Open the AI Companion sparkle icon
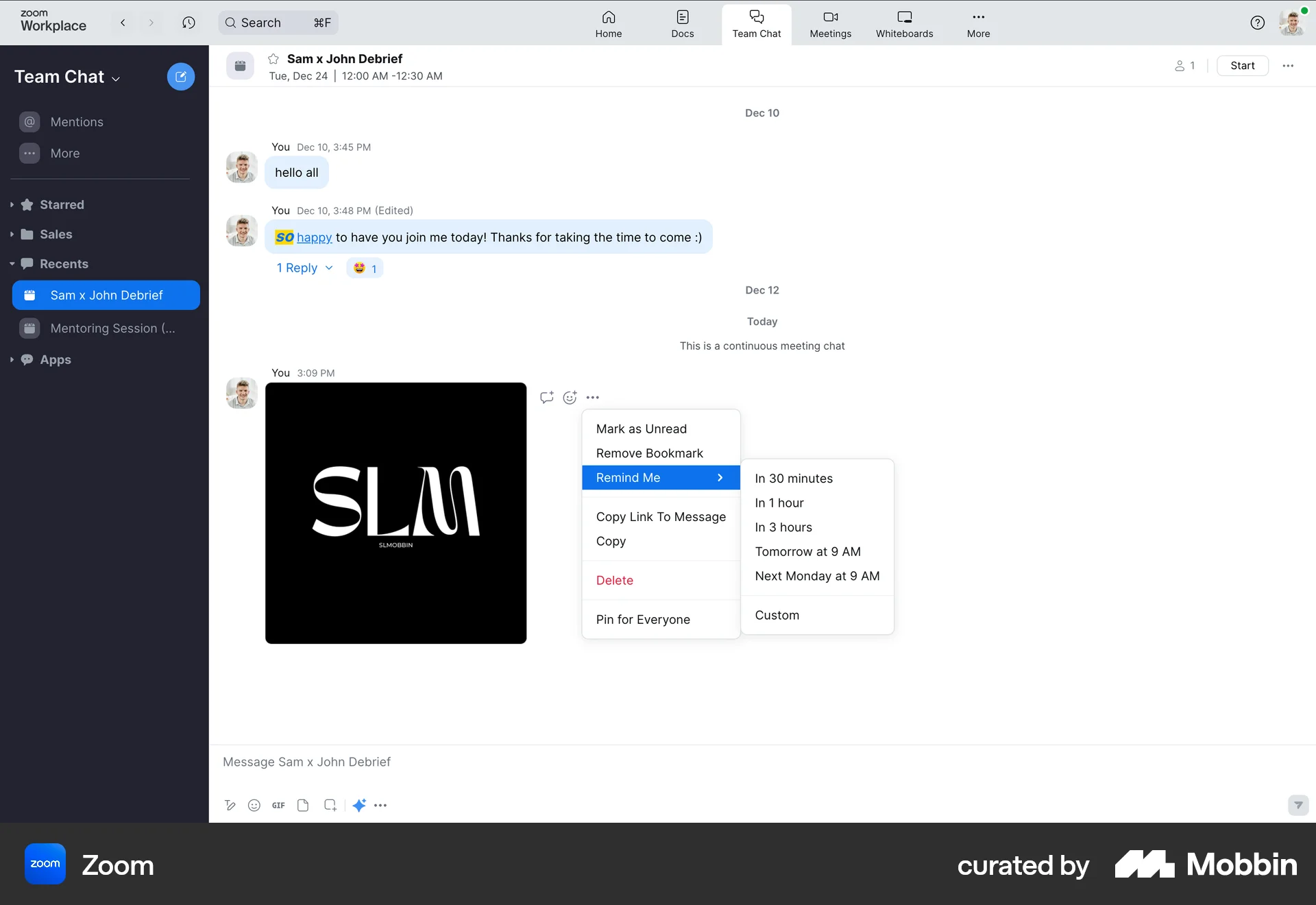 [x=359, y=806]
